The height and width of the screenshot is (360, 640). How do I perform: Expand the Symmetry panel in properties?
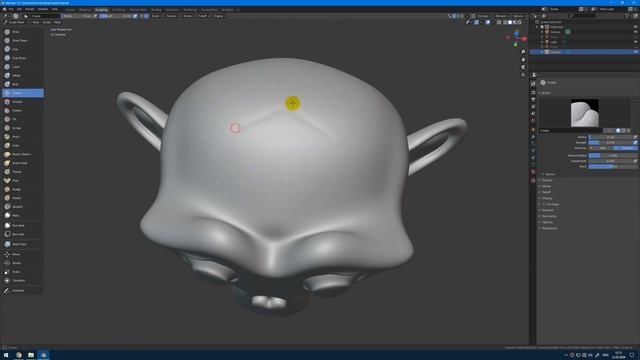549,216
